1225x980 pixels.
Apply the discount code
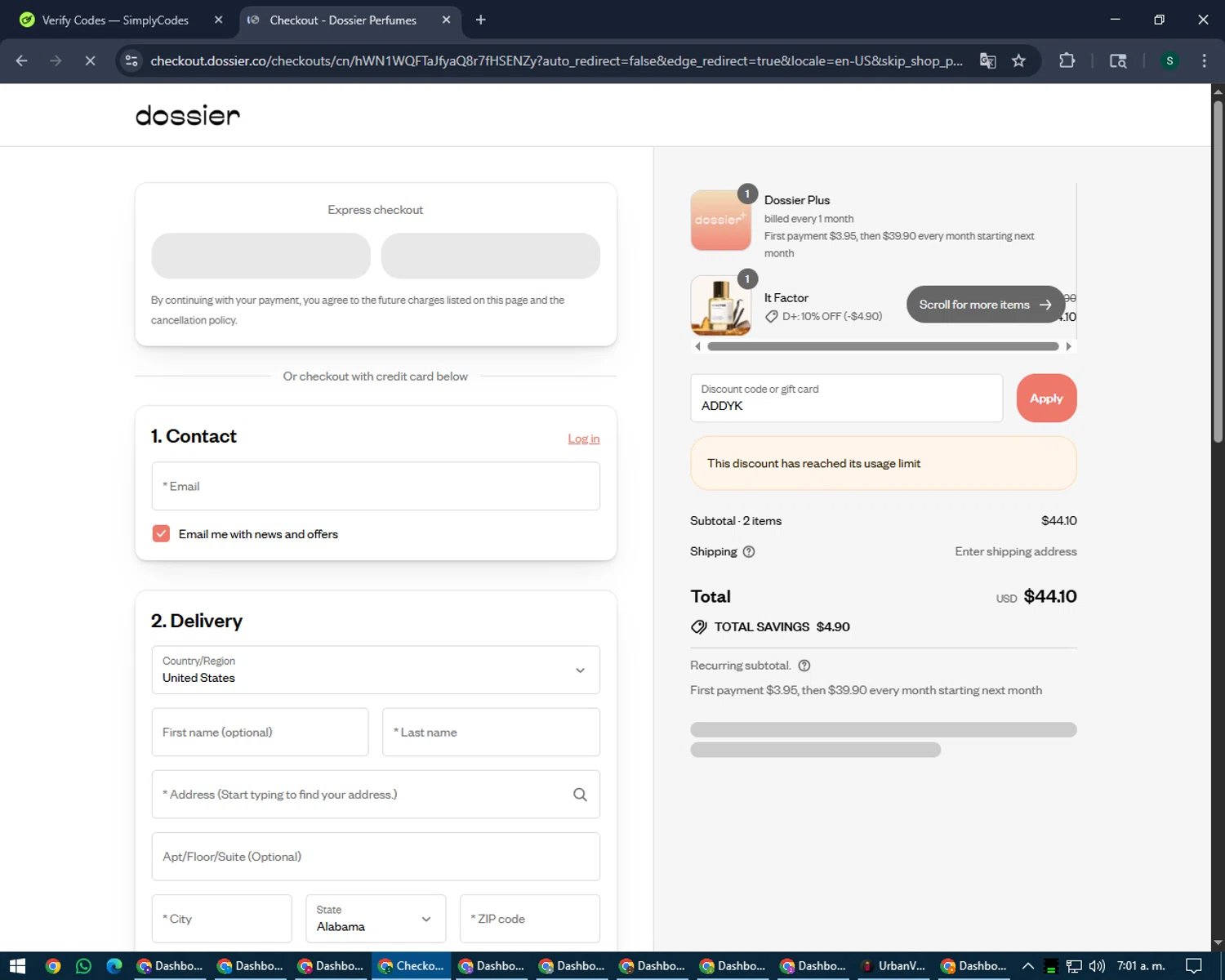(1046, 398)
